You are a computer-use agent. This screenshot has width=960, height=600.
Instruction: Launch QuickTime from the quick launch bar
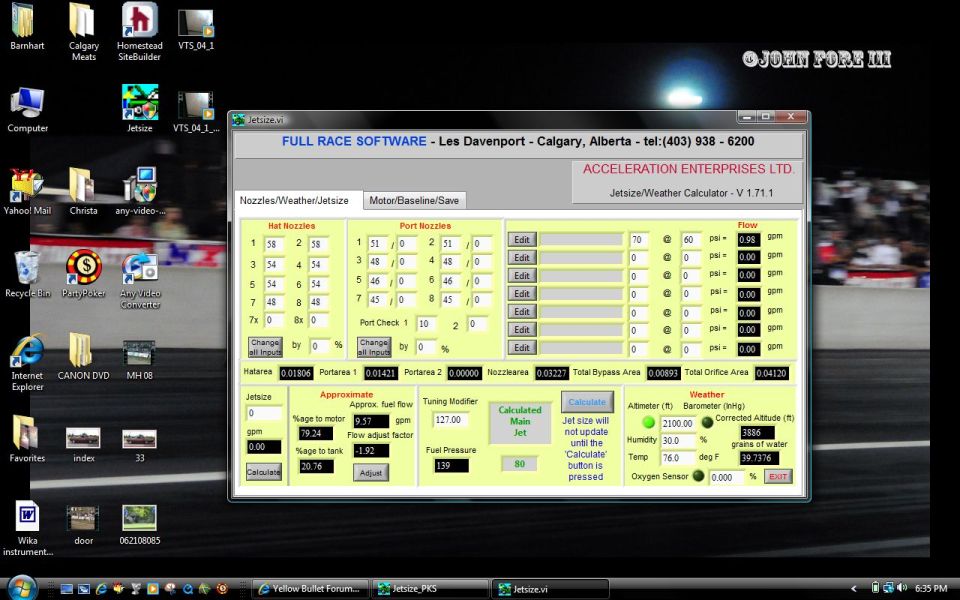tap(188, 589)
